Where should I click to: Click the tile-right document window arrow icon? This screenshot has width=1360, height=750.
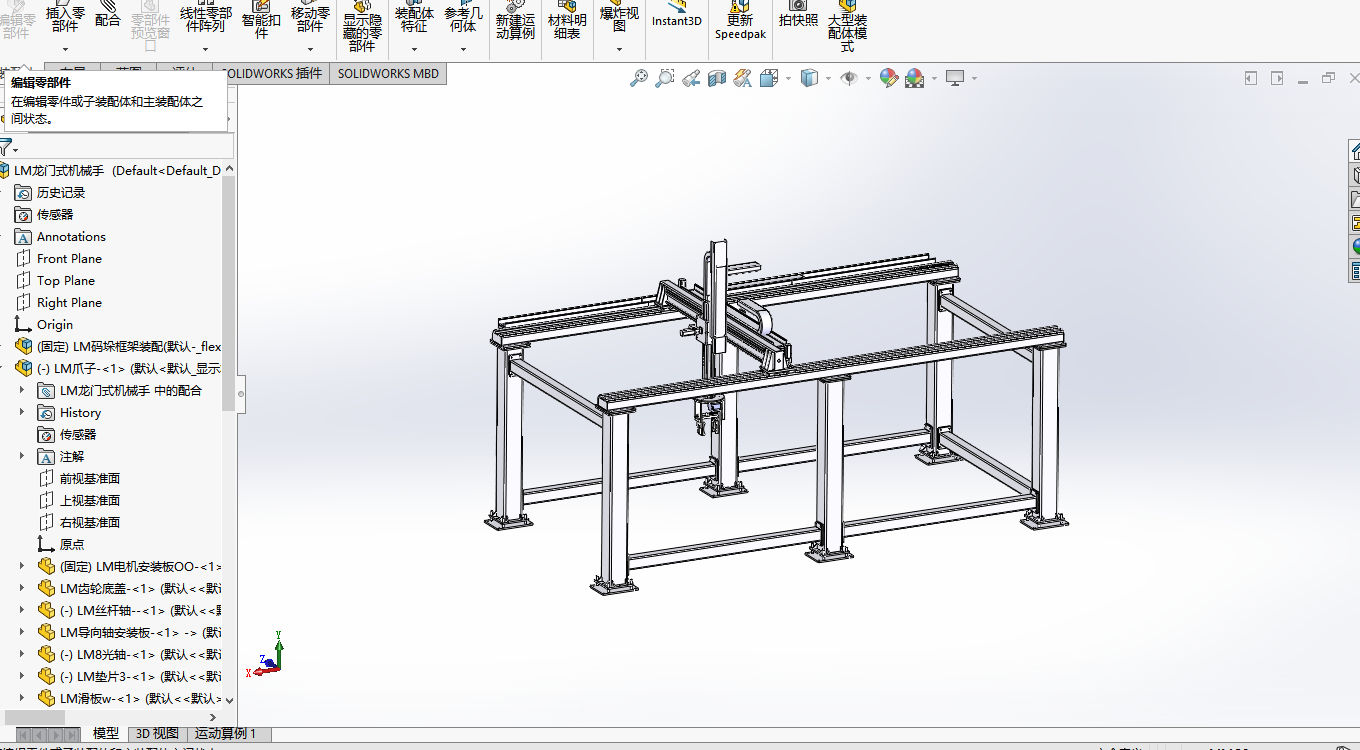tap(1277, 78)
